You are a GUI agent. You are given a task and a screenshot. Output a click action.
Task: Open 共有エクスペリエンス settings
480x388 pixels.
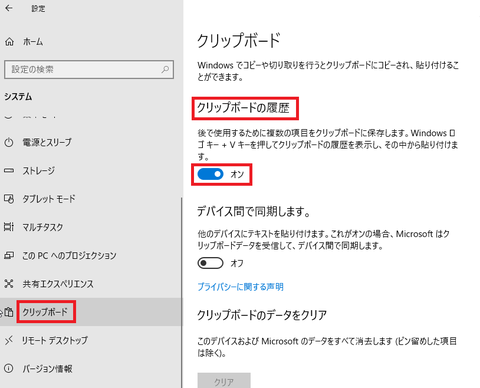pyautogui.click(x=58, y=284)
